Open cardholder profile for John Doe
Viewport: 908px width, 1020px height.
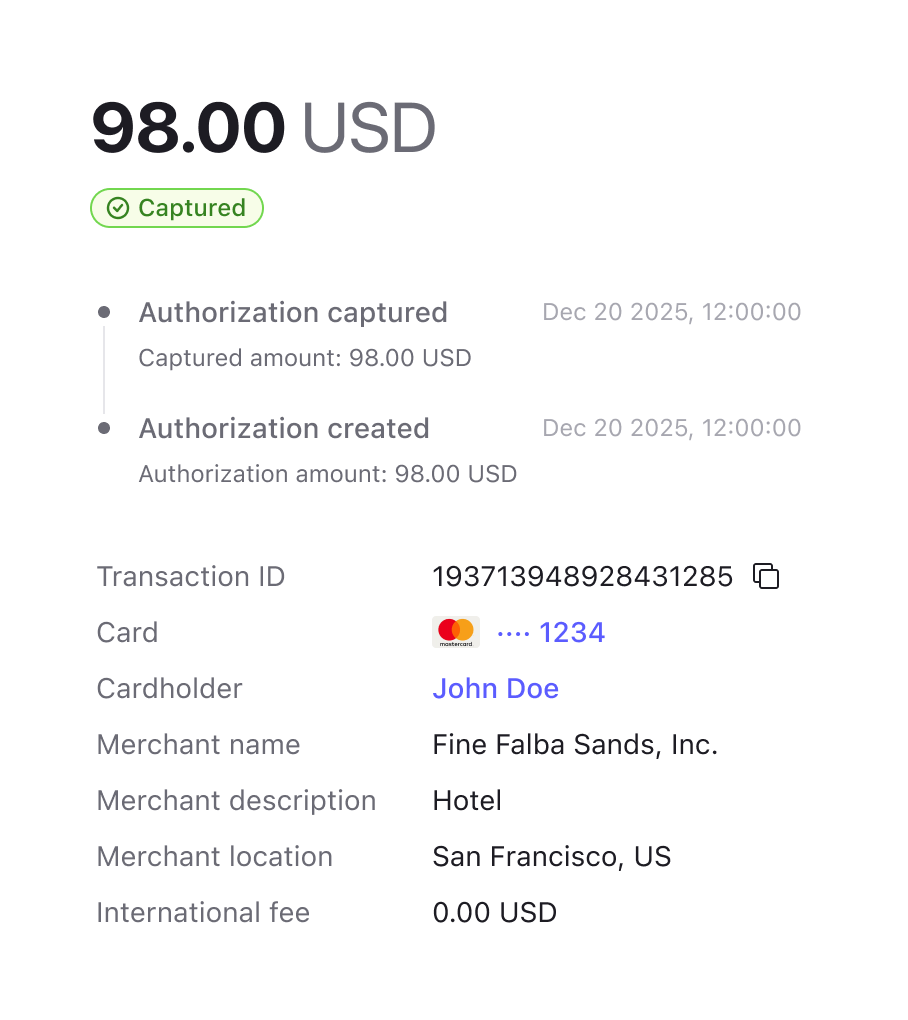[x=496, y=688]
